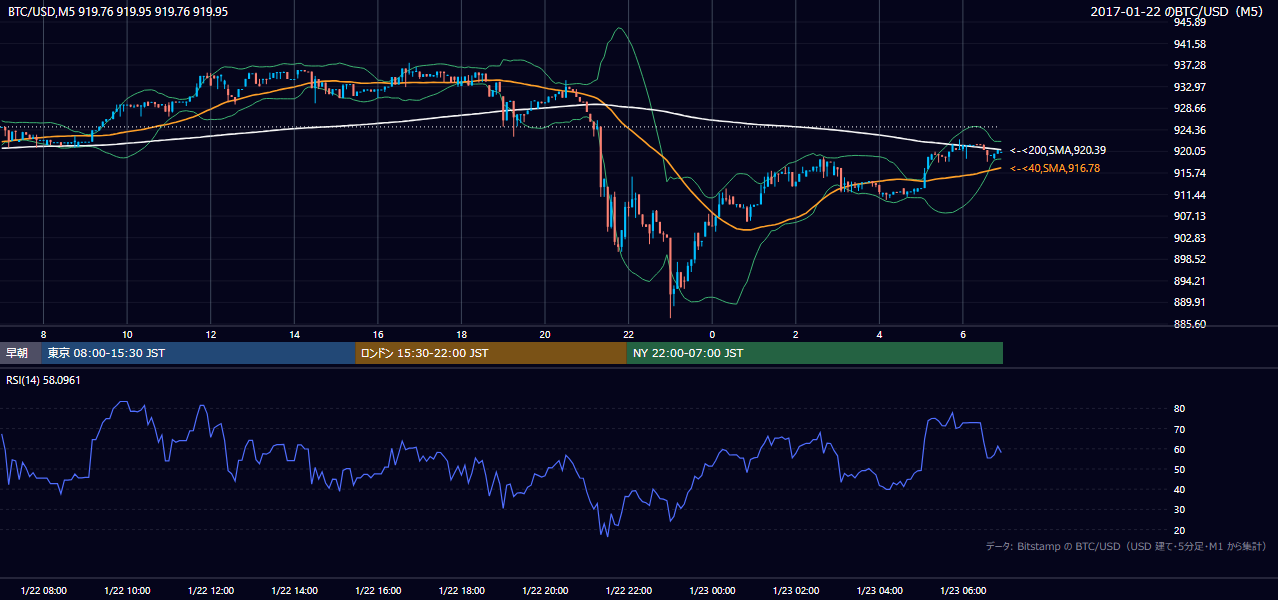Viewport: 1278px width, 600px height.
Task: Click price axis value 932.97
Action: 1190,87
